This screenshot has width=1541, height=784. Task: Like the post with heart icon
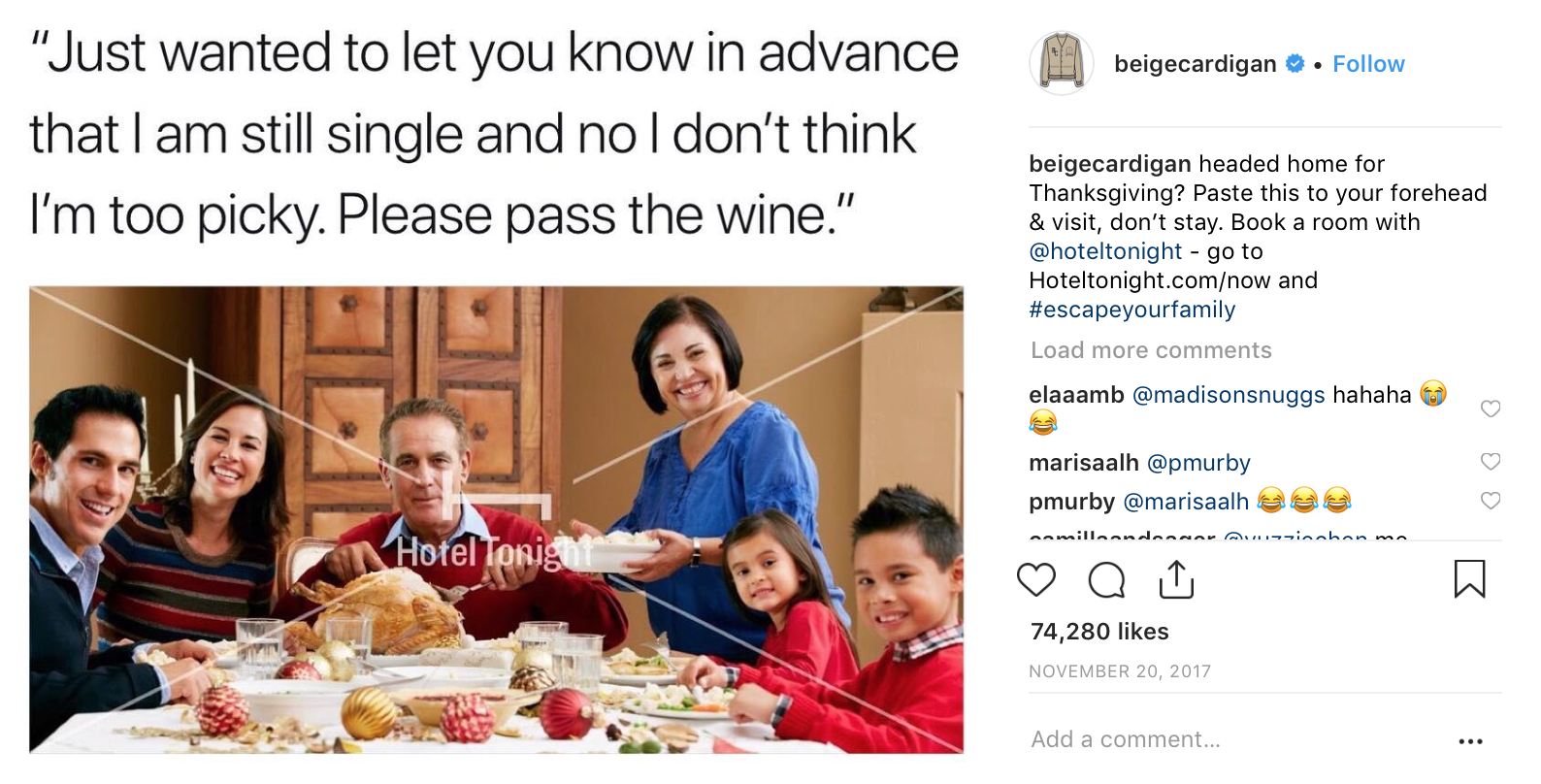pos(1035,579)
